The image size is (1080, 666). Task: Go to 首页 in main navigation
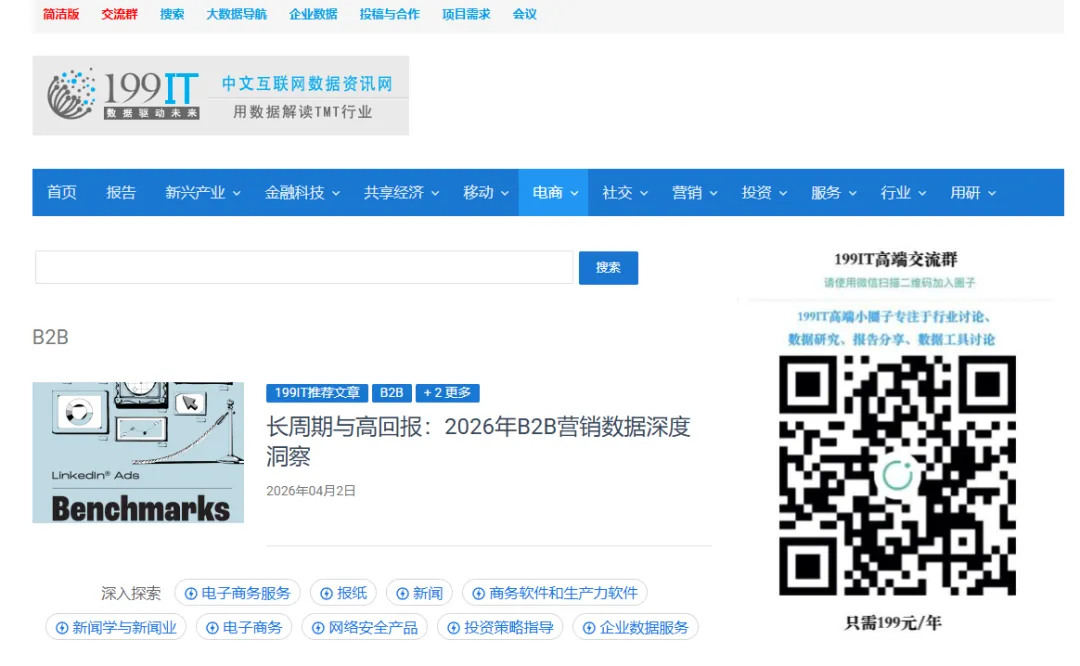tap(62, 193)
